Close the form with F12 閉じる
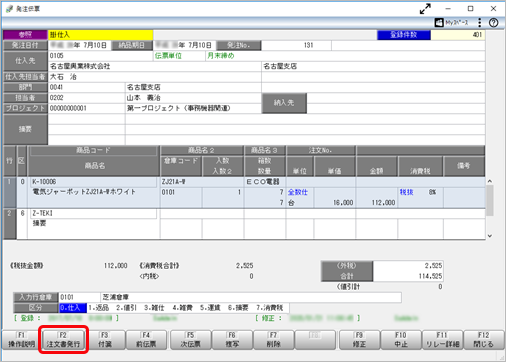Image resolution: width=506 pixels, height=362 pixels. pos(484,340)
